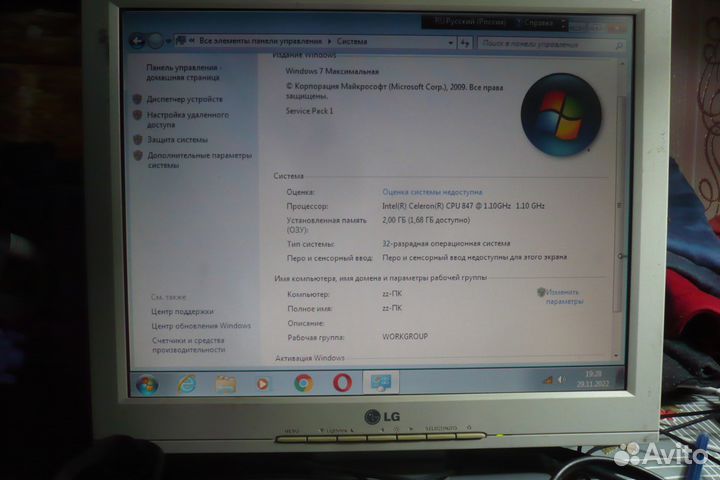The height and width of the screenshot is (480, 720).
Task: Open 'Центр обновления Windows' link
Action: click(x=201, y=326)
